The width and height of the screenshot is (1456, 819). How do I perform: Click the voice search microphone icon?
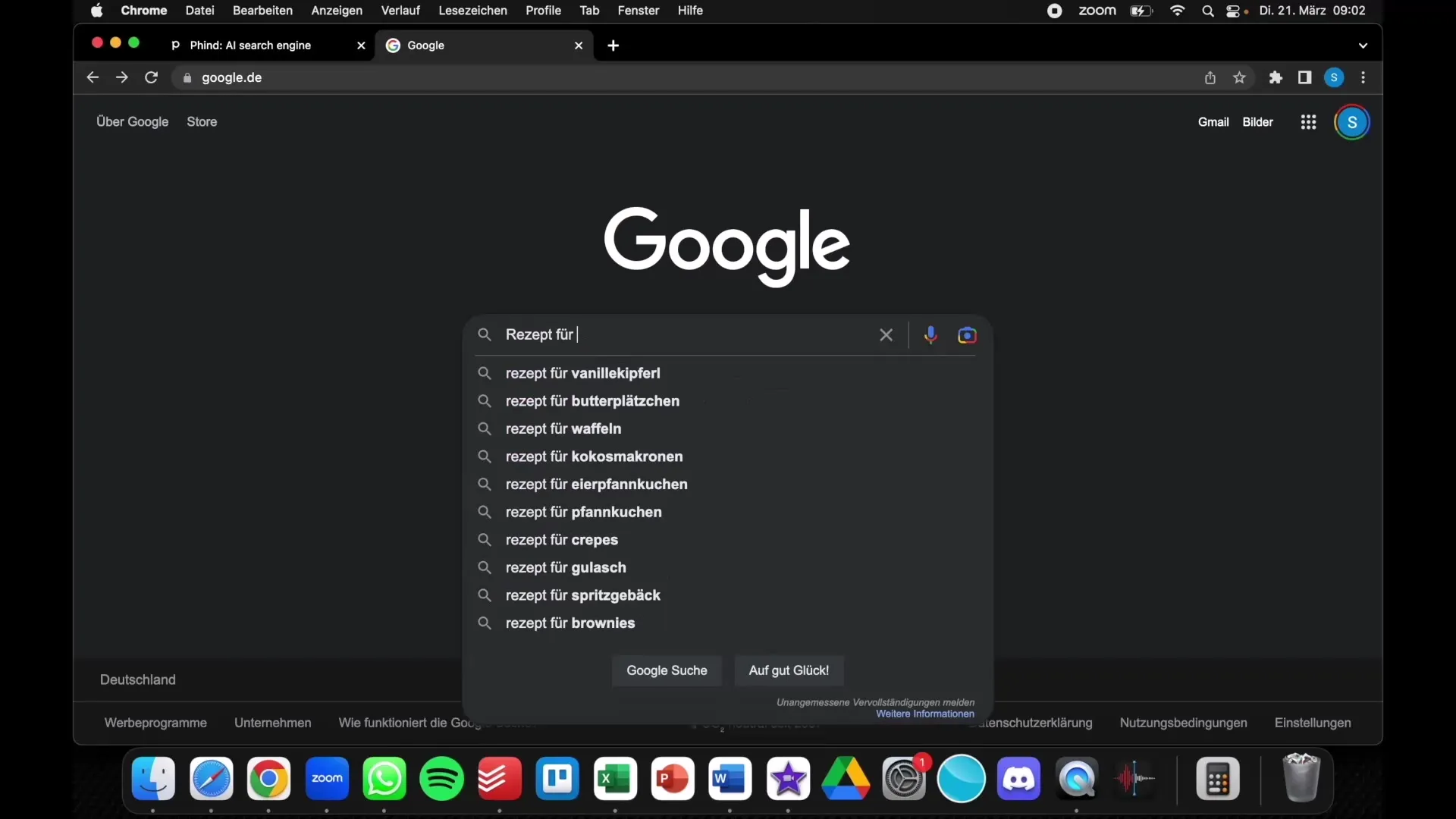click(930, 334)
